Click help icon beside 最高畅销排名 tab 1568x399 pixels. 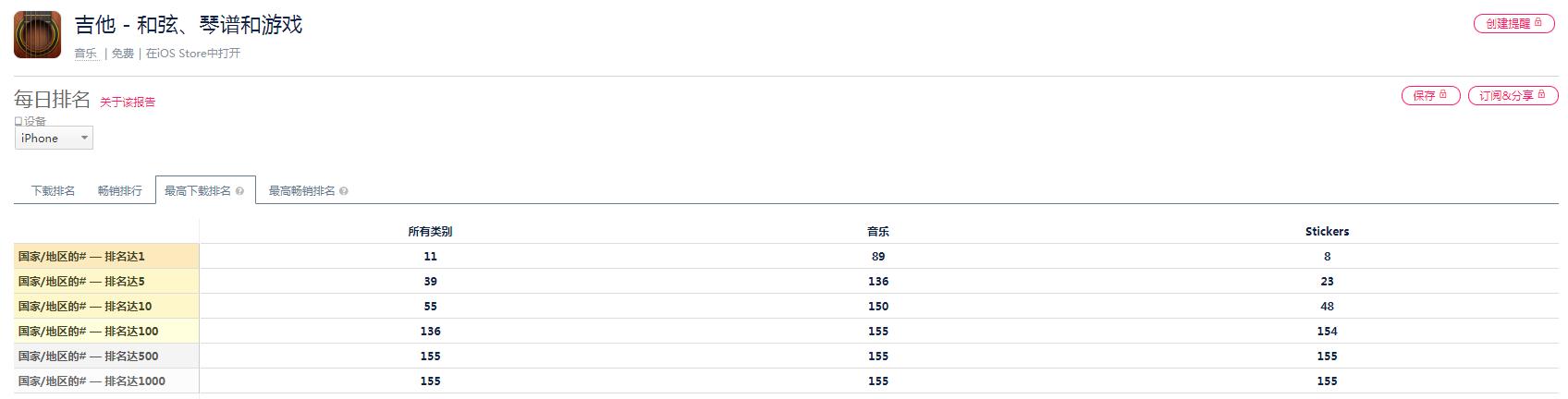click(x=344, y=191)
